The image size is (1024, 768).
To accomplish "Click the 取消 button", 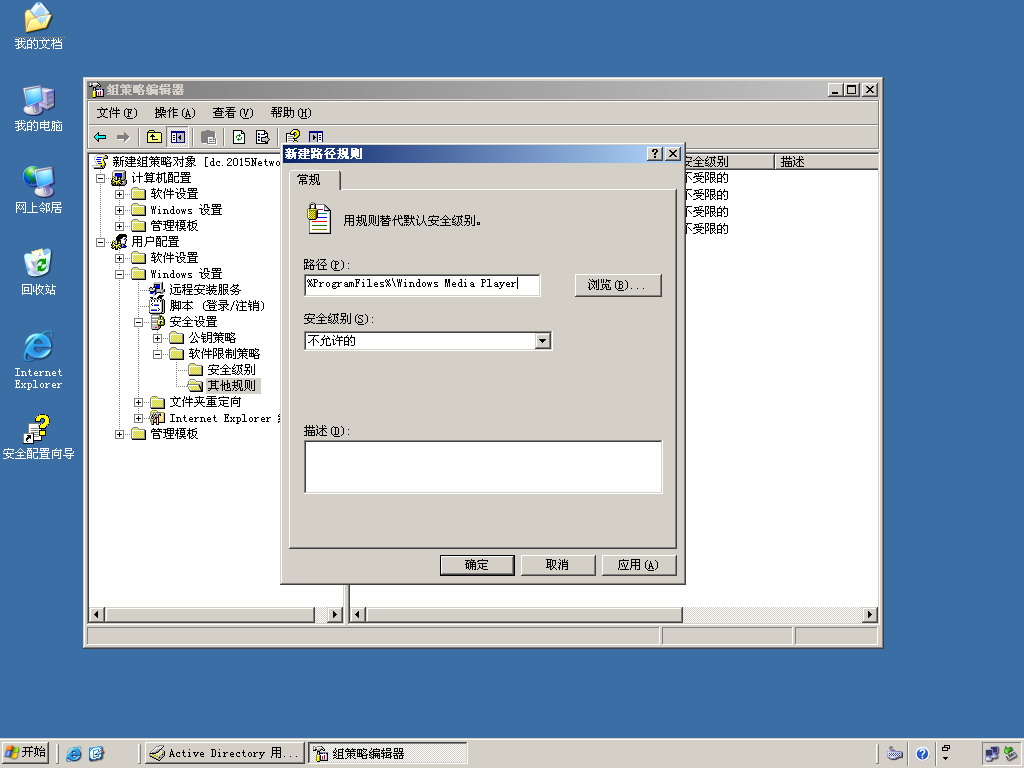I will [x=558, y=565].
